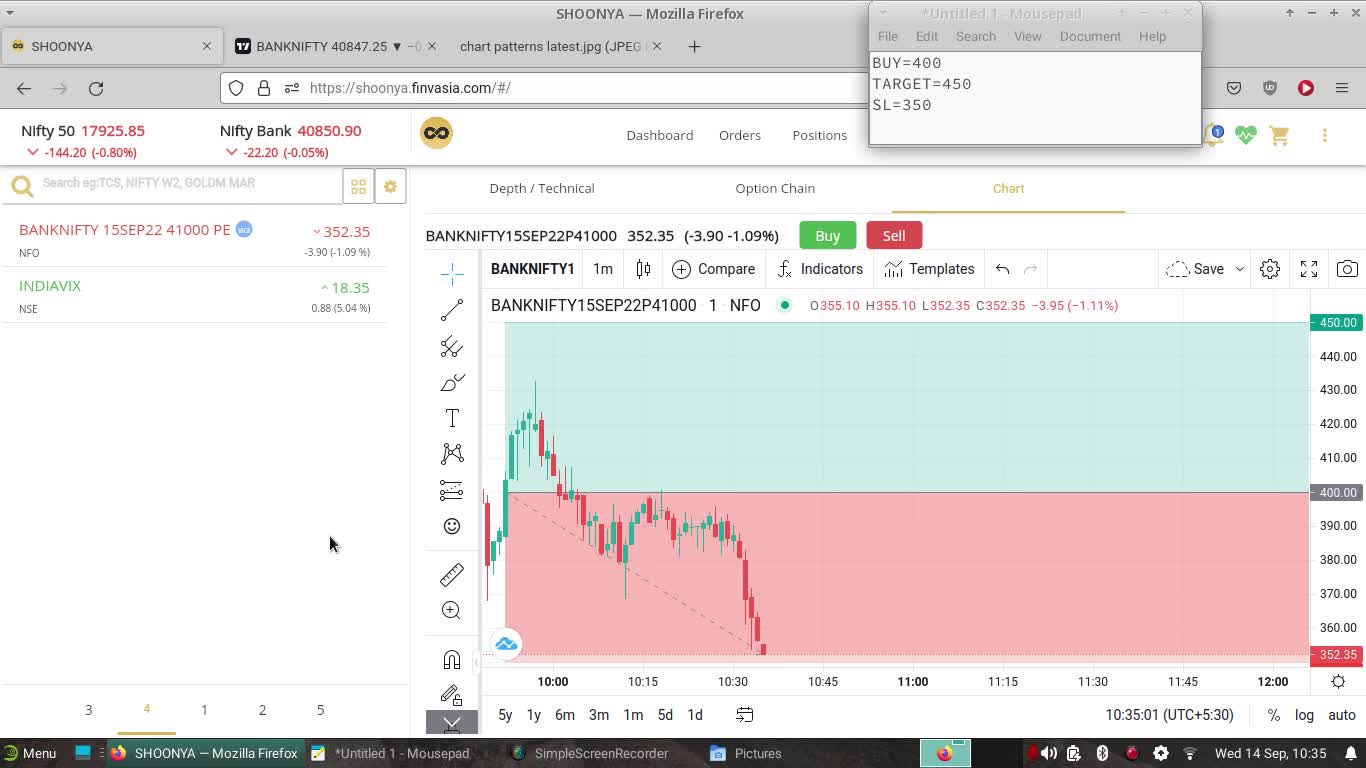Set chart range to 5d

pos(665,715)
